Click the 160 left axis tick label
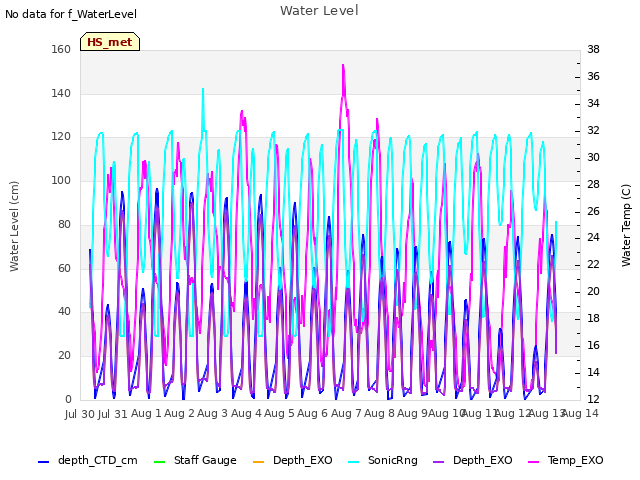The height and width of the screenshot is (480, 640). (61, 49)
